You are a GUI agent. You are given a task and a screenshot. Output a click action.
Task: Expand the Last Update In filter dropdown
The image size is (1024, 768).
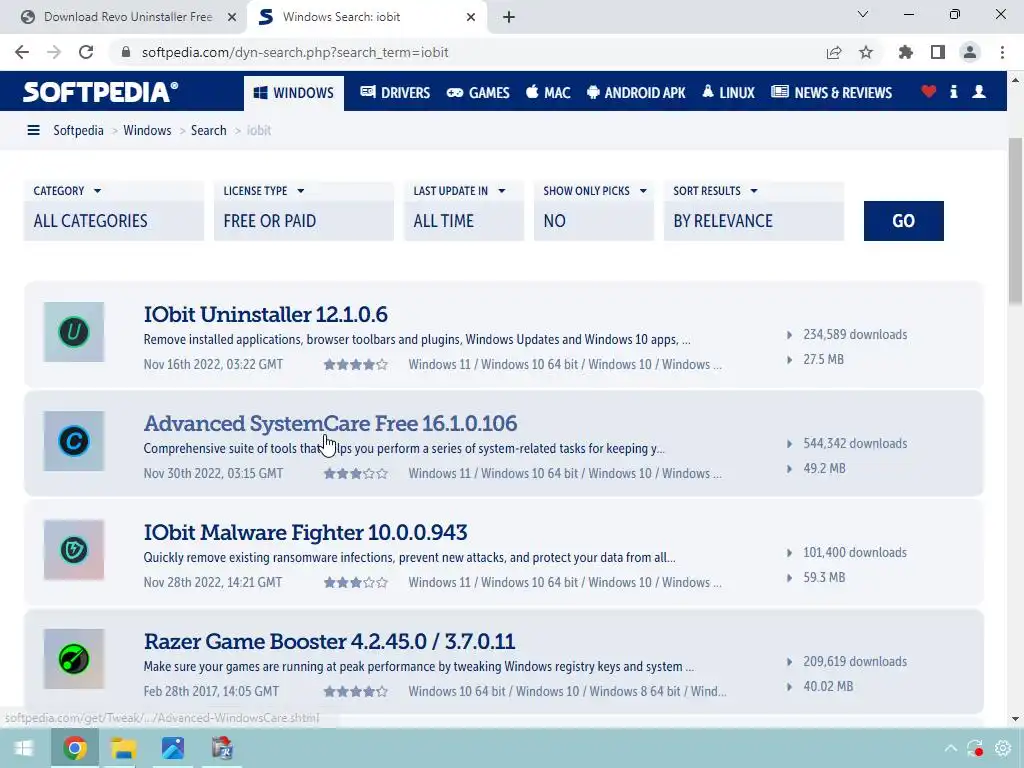(x=464, y=211)
